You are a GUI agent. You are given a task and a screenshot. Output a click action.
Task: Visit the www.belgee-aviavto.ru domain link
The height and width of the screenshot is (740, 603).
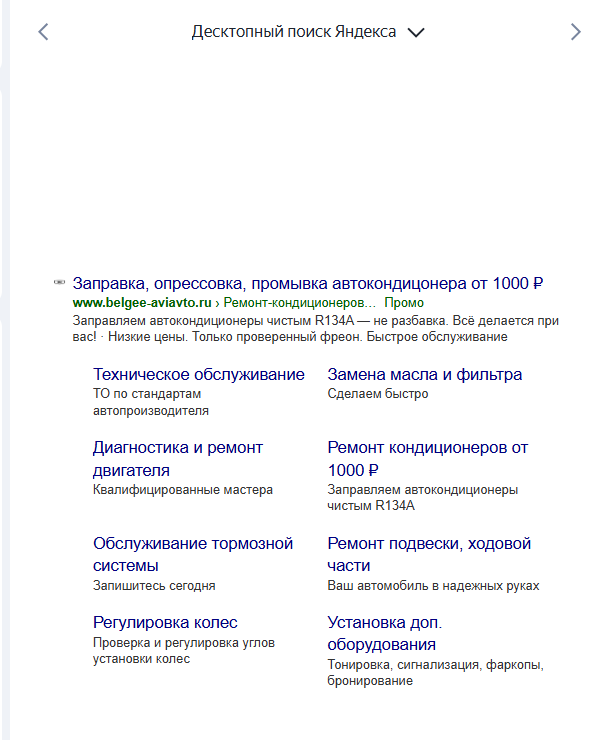pyautogui.click(x=142, y=303)
